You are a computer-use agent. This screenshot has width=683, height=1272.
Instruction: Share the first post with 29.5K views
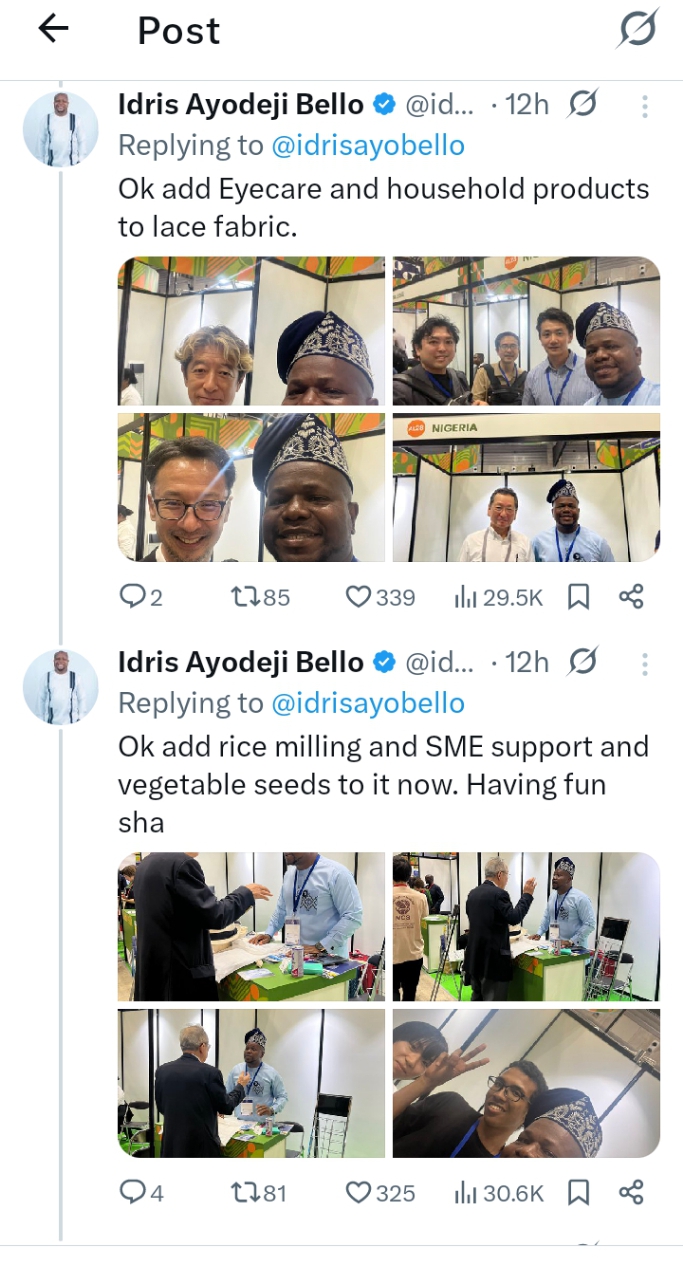(631, 597)
